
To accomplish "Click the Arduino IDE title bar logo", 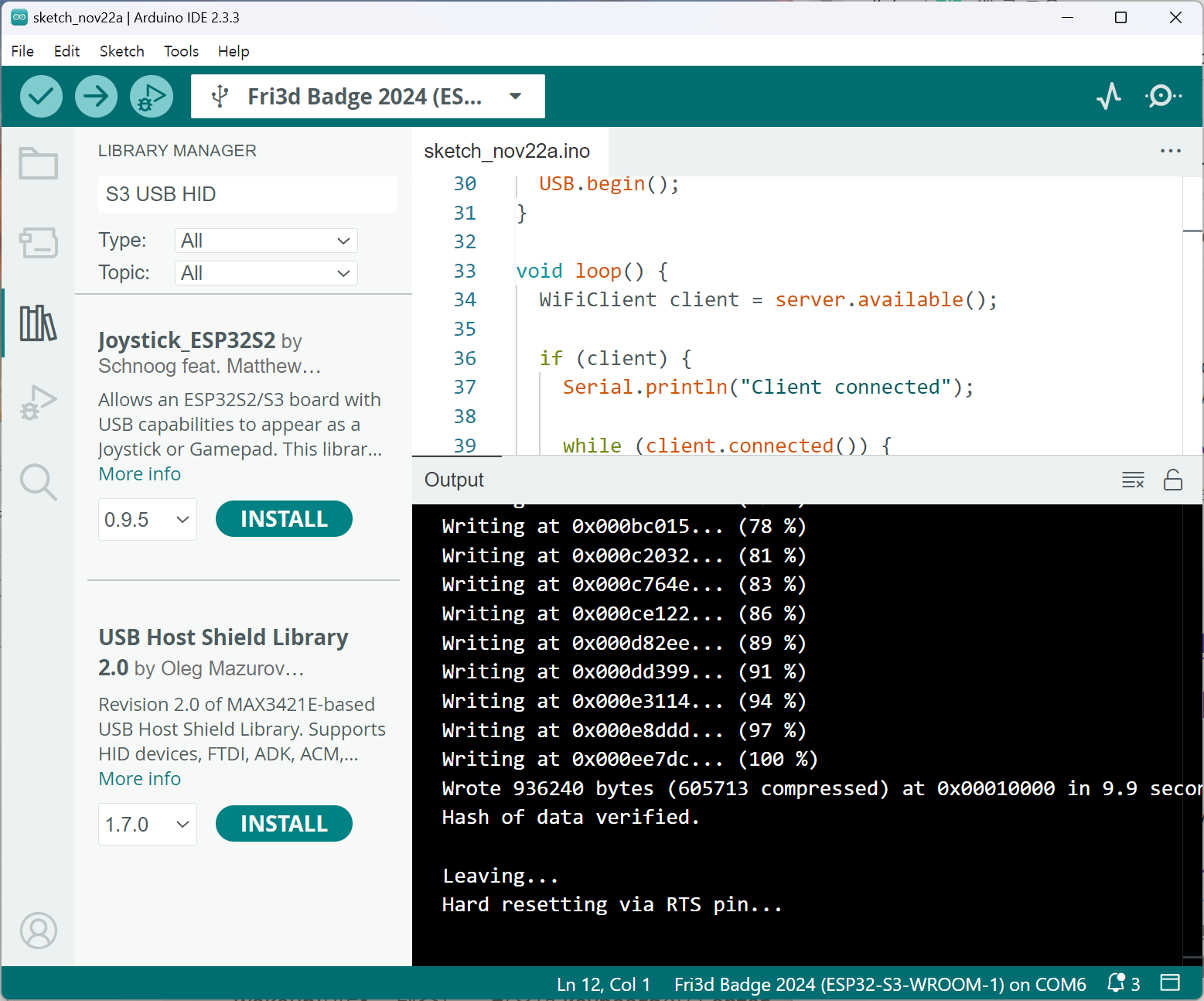I will click(x=19, y=17).
